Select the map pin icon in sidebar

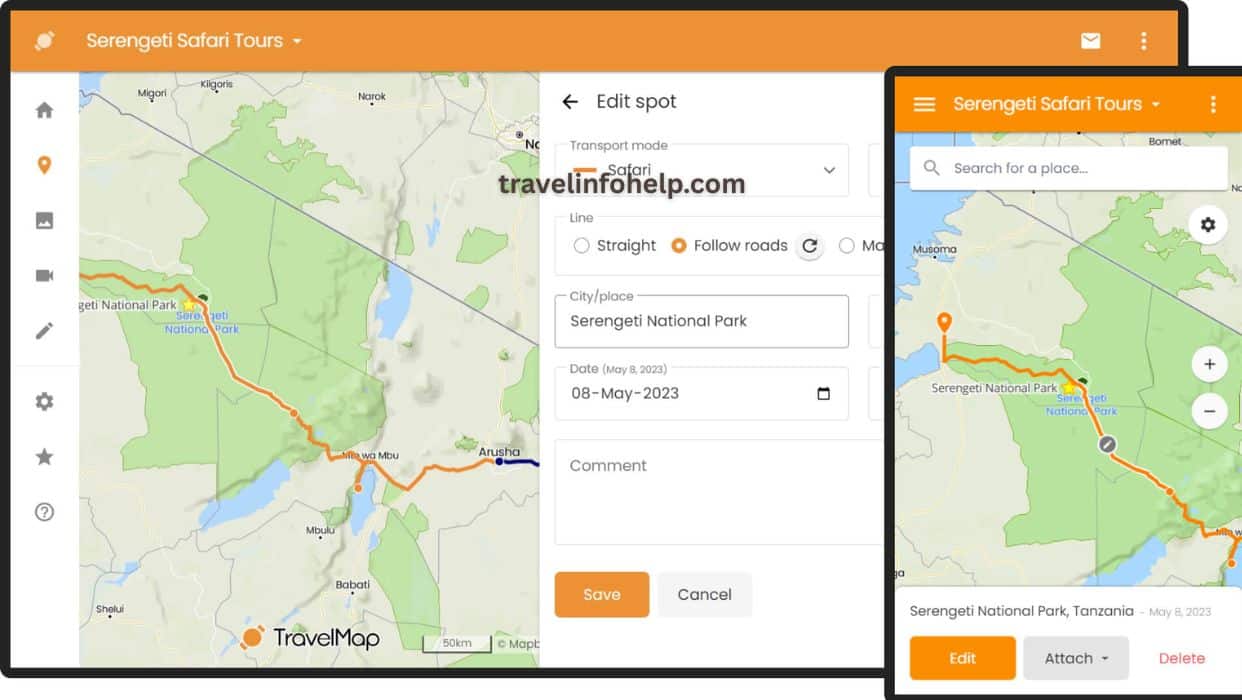44,165
